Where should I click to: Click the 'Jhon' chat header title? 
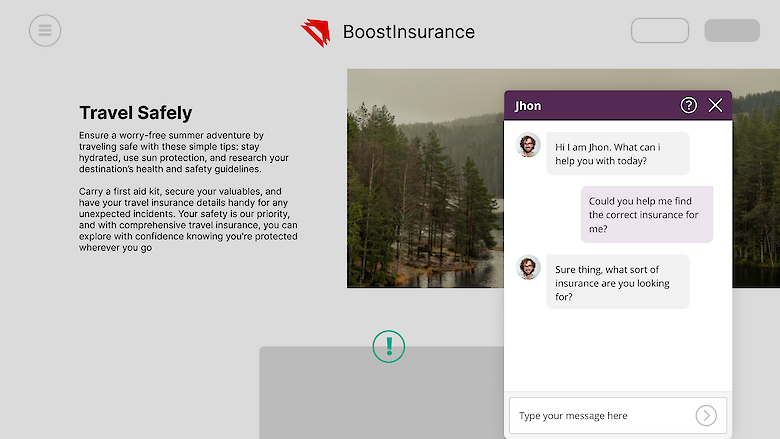(528, 105)
